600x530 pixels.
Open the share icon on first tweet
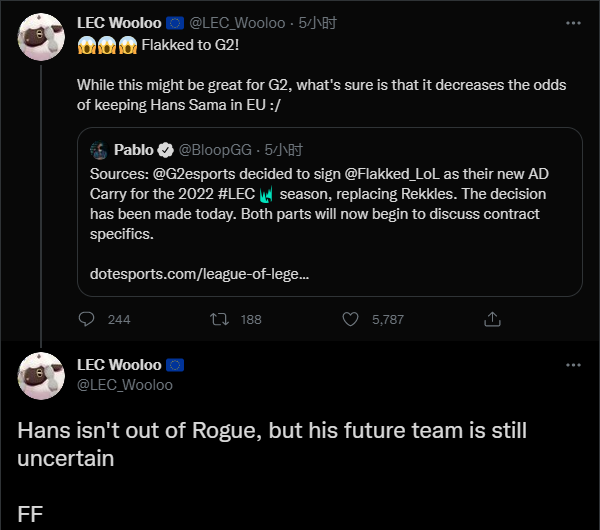pos(492,319)
